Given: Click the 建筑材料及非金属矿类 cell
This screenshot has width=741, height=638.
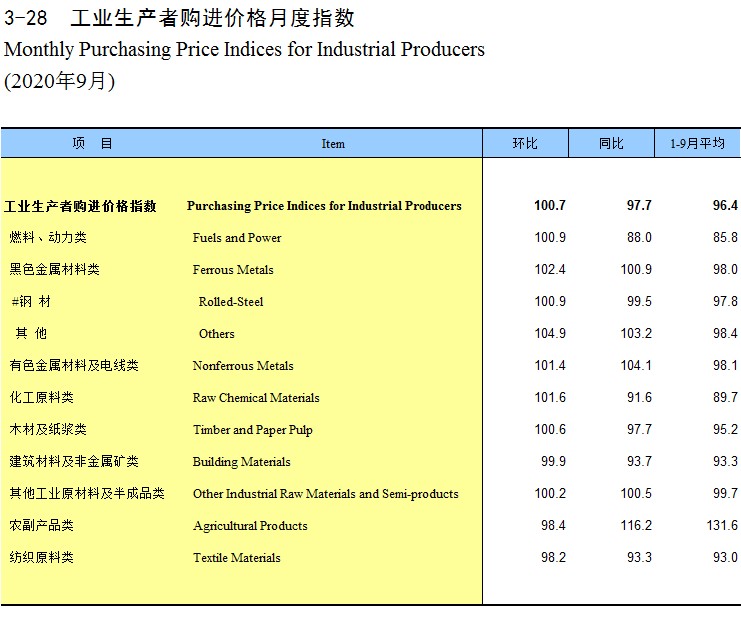Looking at the screenshot, I should pos(74,462).
